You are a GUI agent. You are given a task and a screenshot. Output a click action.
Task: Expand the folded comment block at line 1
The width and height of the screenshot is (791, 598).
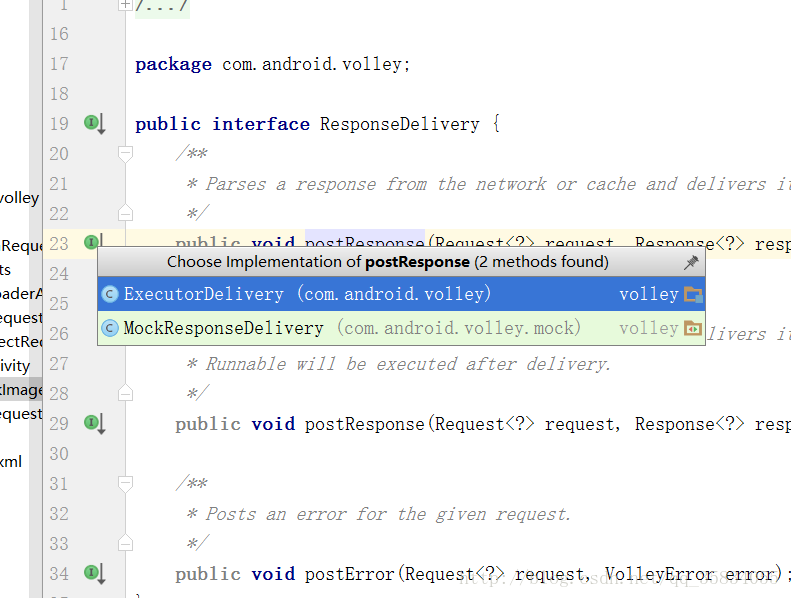(125, 5)
